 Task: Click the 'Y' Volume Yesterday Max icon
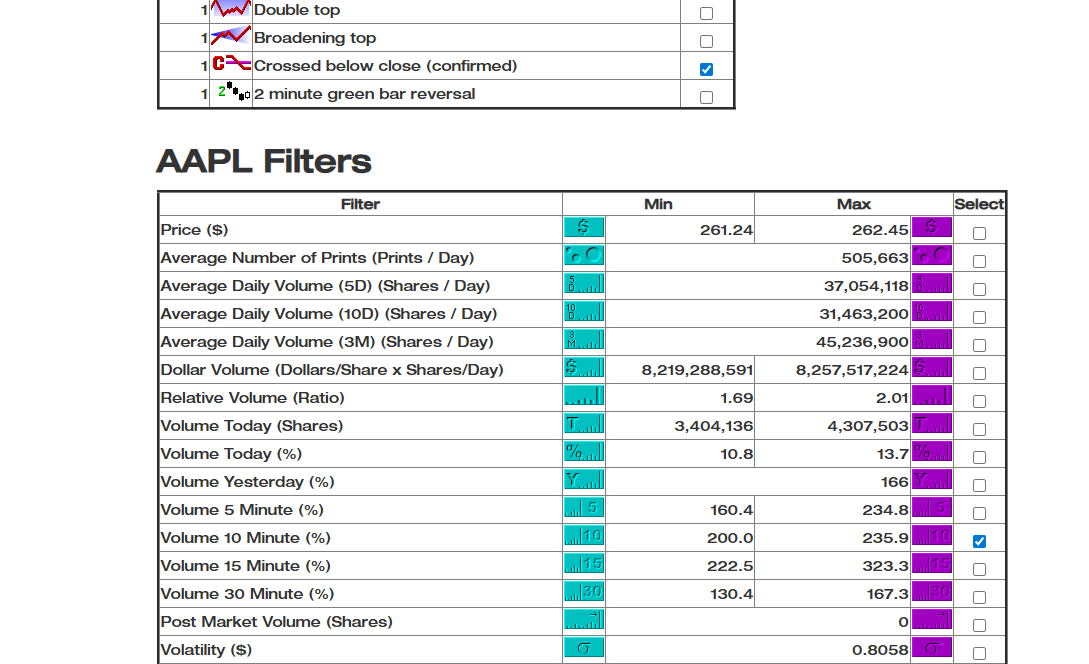(932, 481)
